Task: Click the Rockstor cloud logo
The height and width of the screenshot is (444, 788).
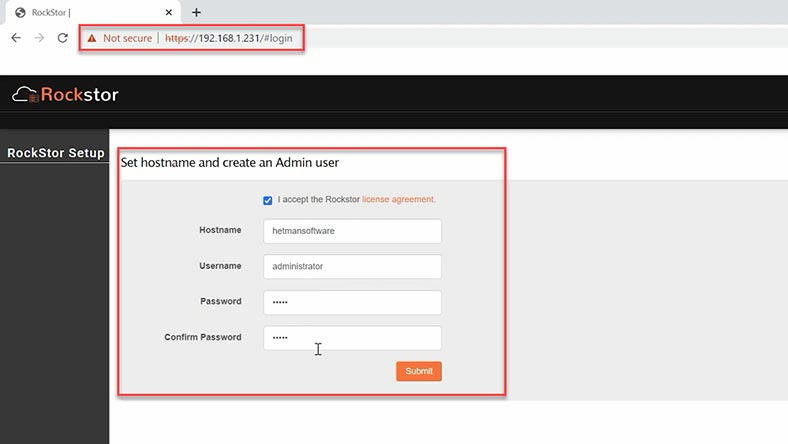Action: pos(25,95)
